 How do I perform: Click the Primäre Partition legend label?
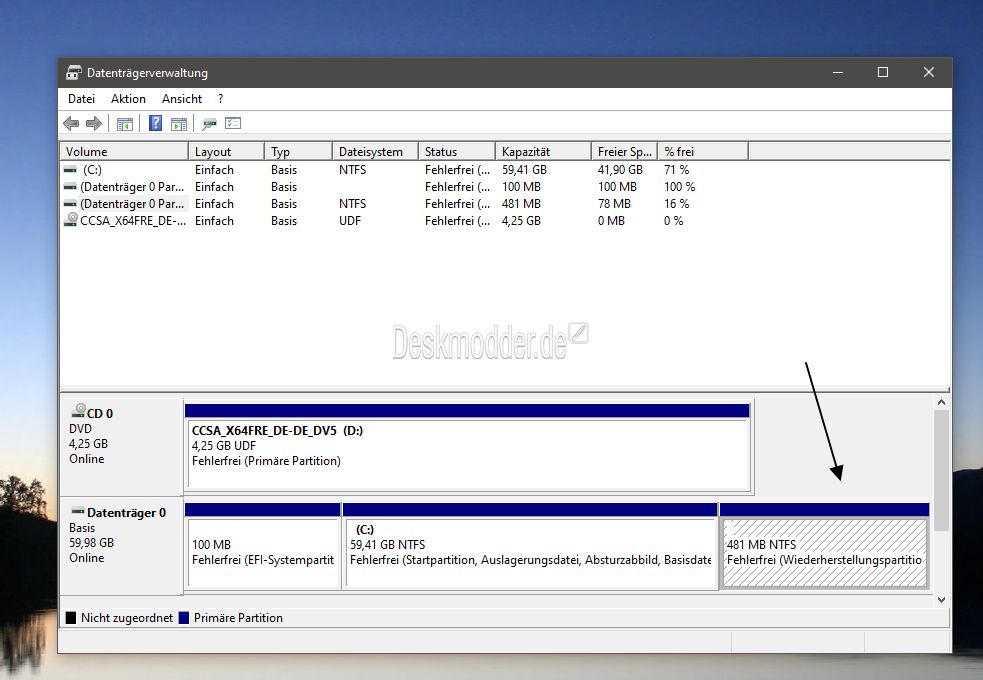[x=238, y=618]
